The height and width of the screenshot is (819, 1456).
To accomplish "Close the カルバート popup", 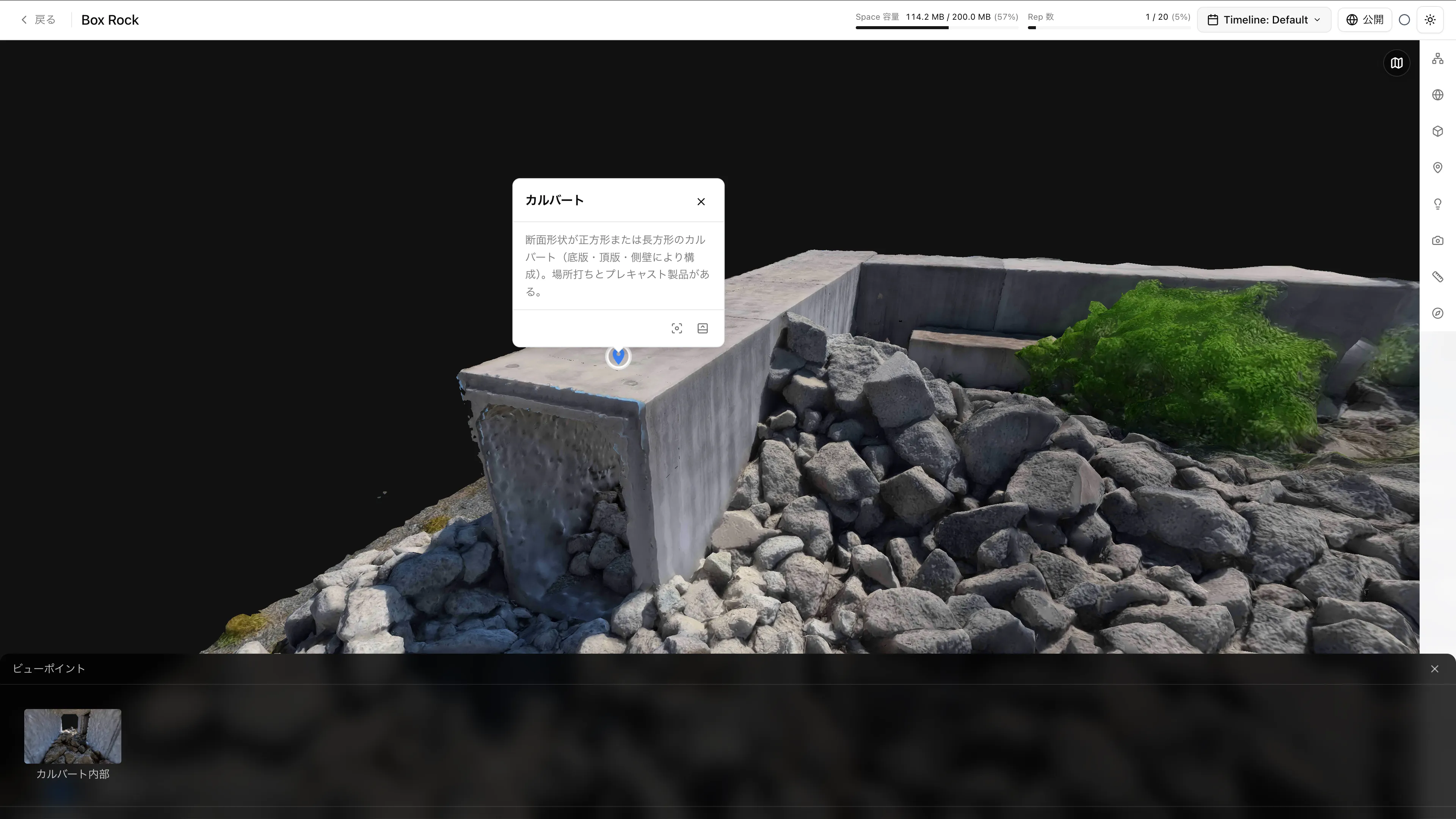I will coord(701,202).
